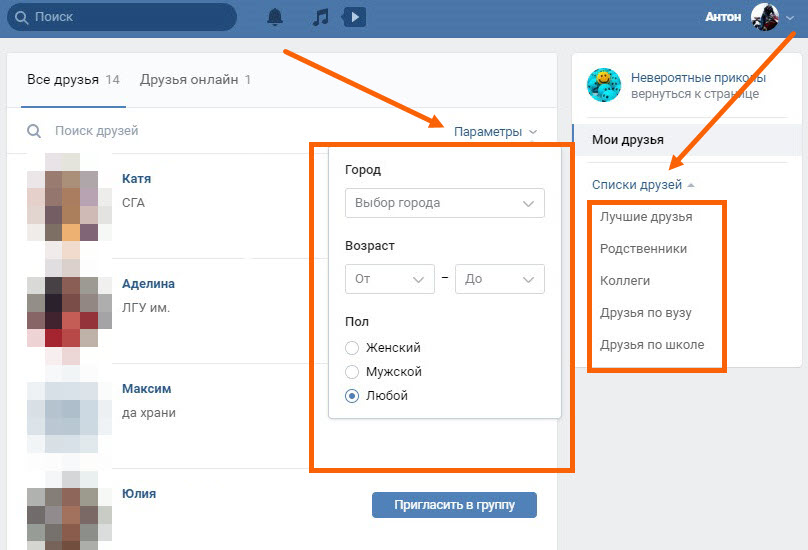Expand the age От dropdown
Viewport: 808px width, 550px height.
tap(389, 279)
